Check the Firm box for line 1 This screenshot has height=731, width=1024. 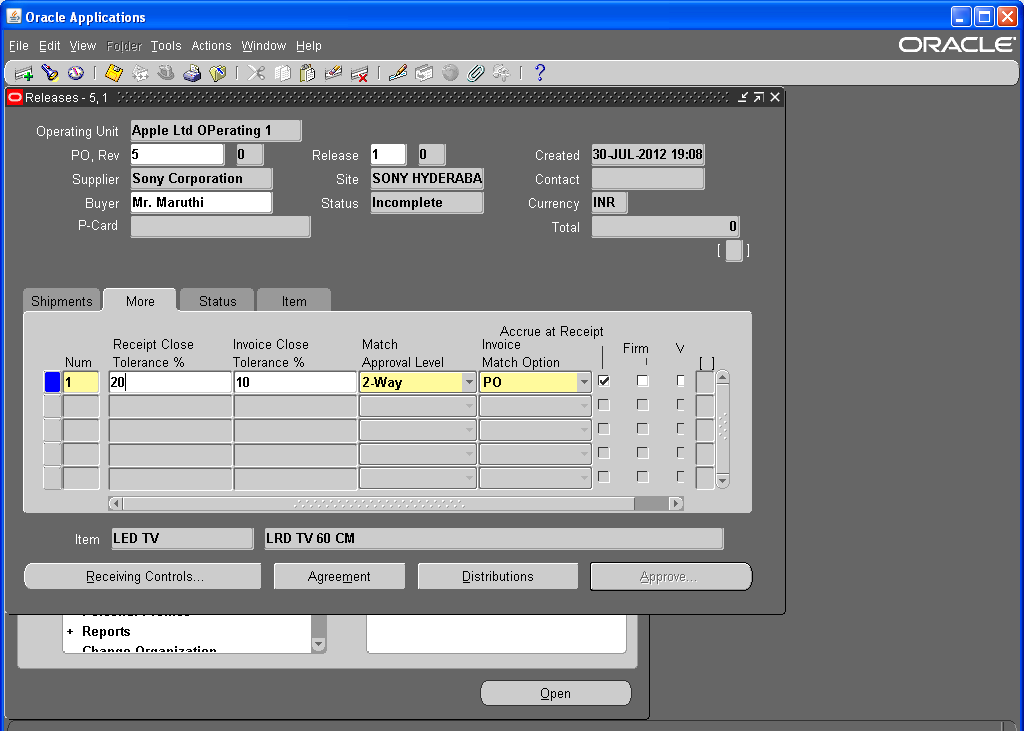[x=643, y=381]
